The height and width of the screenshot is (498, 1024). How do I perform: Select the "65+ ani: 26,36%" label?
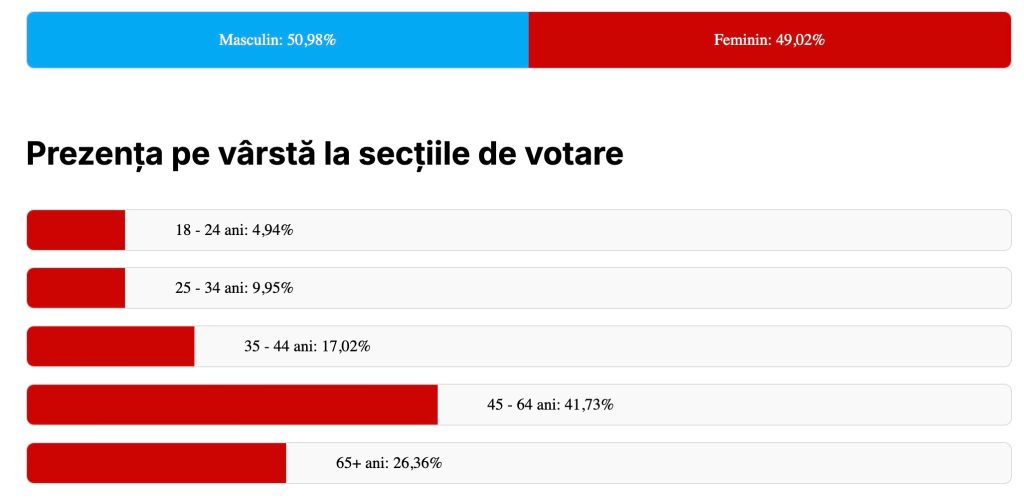(389, 463)
